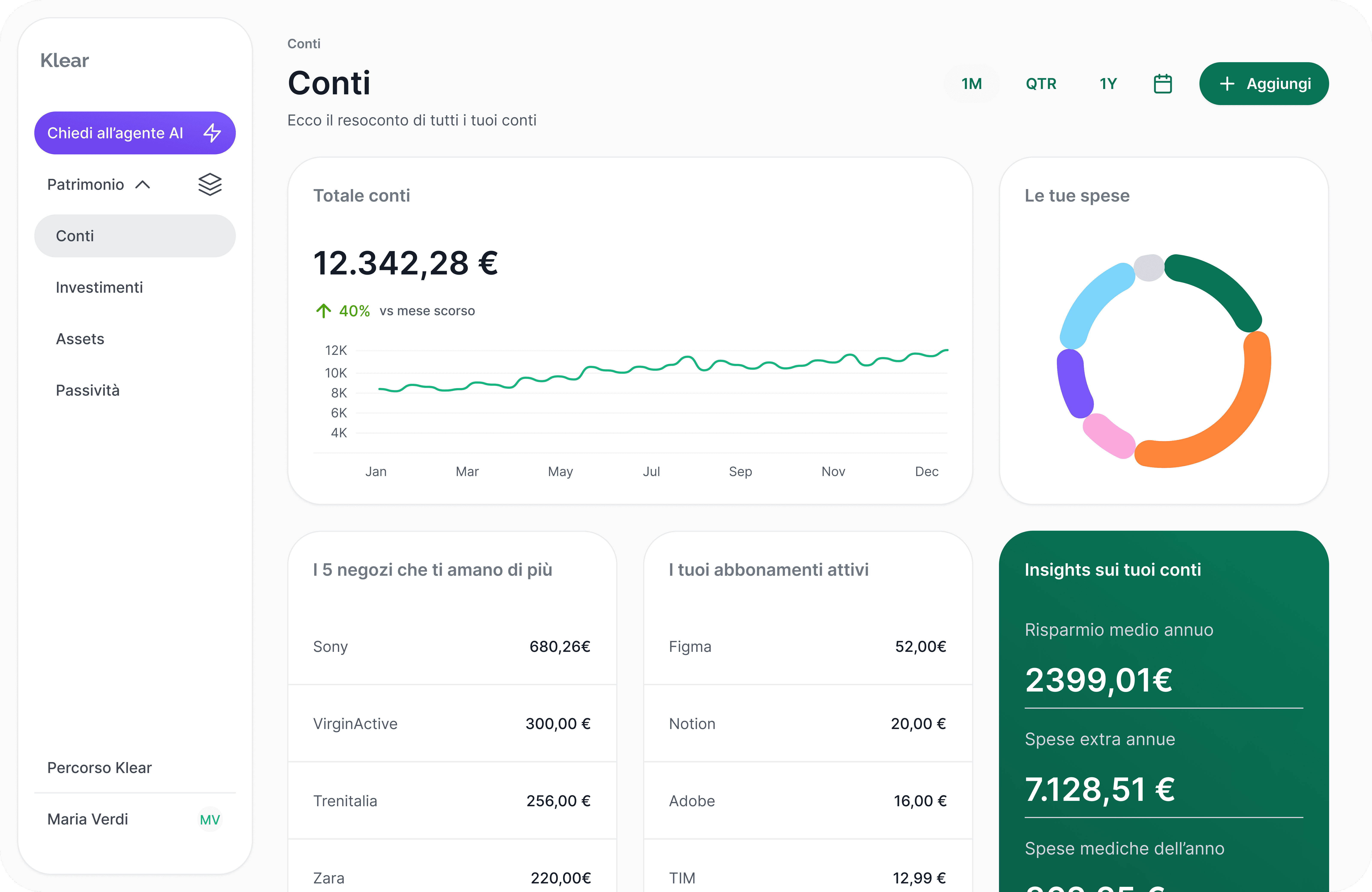This screenshot has width=1372, height=892.
Task: Click the green up arrow near 40%
Action: [x=323, y=311]
